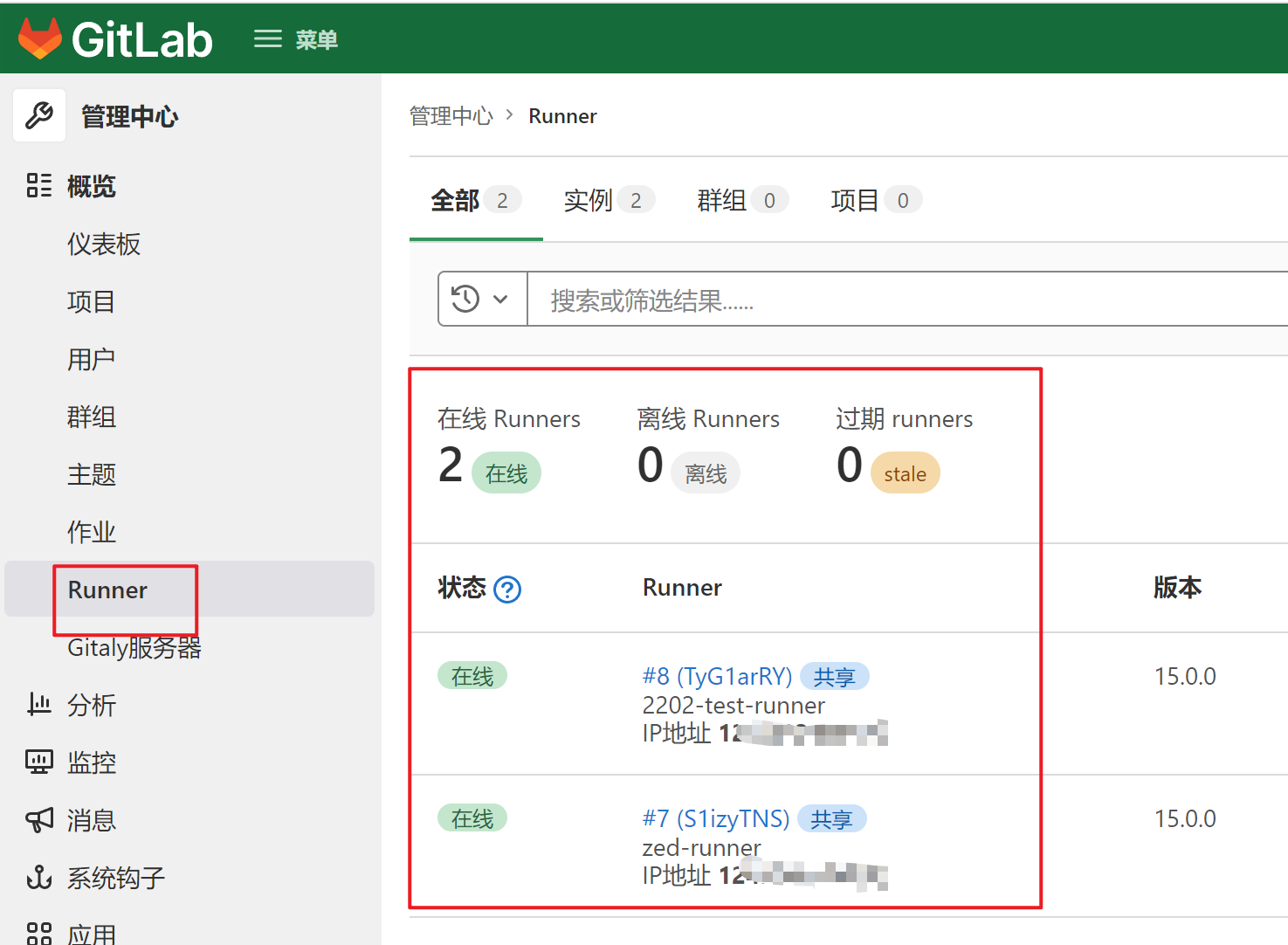Image resolution: width=1288 pixels, height=945 pixels.
Task: Click 离线 Runners summary label
Action: [x=708, y=419]
